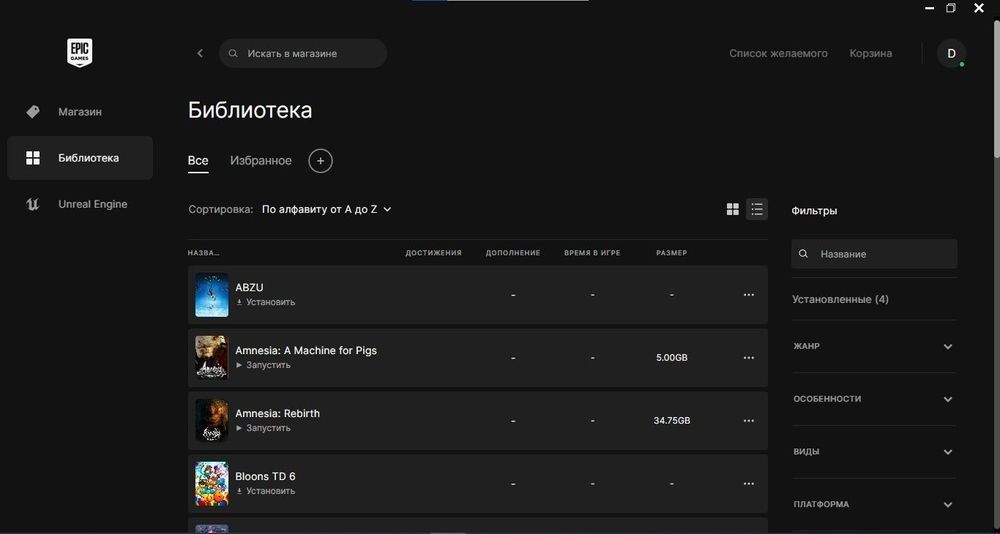Open the Список желаемого link
The width and height of the screenshot is (1000, 534).
pyautogui.click(x=778, y=53)
